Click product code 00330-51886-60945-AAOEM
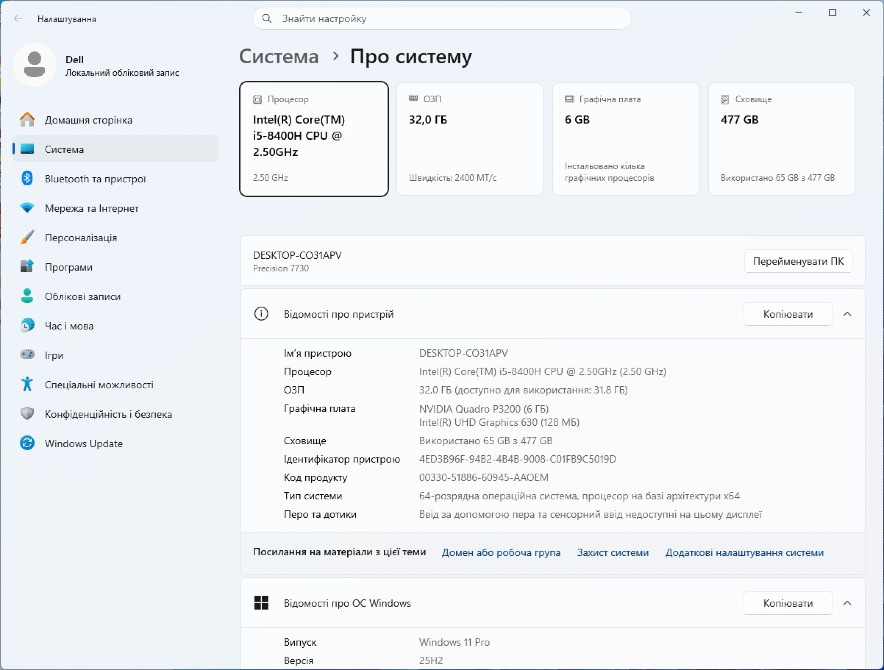 [484, 477]
